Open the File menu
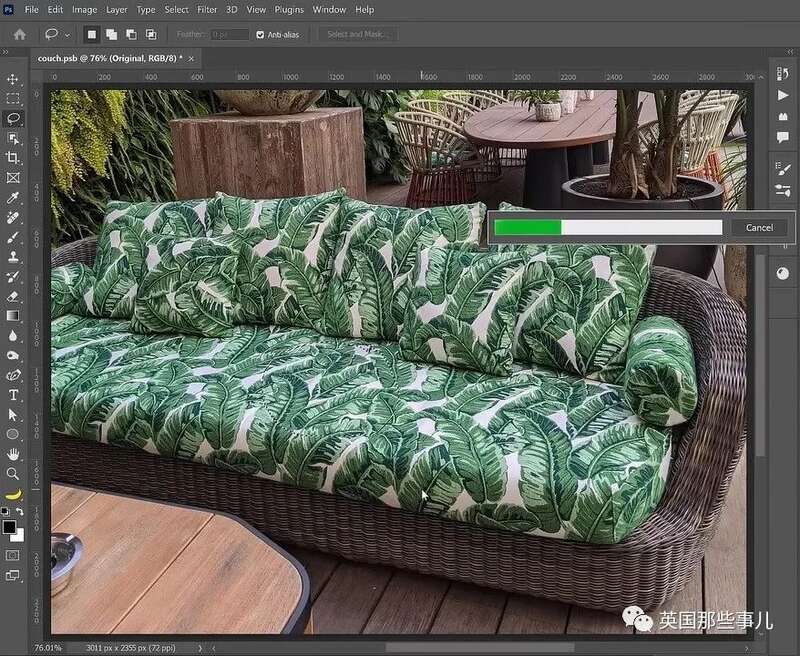800x656 pixels. coord(32,10)
